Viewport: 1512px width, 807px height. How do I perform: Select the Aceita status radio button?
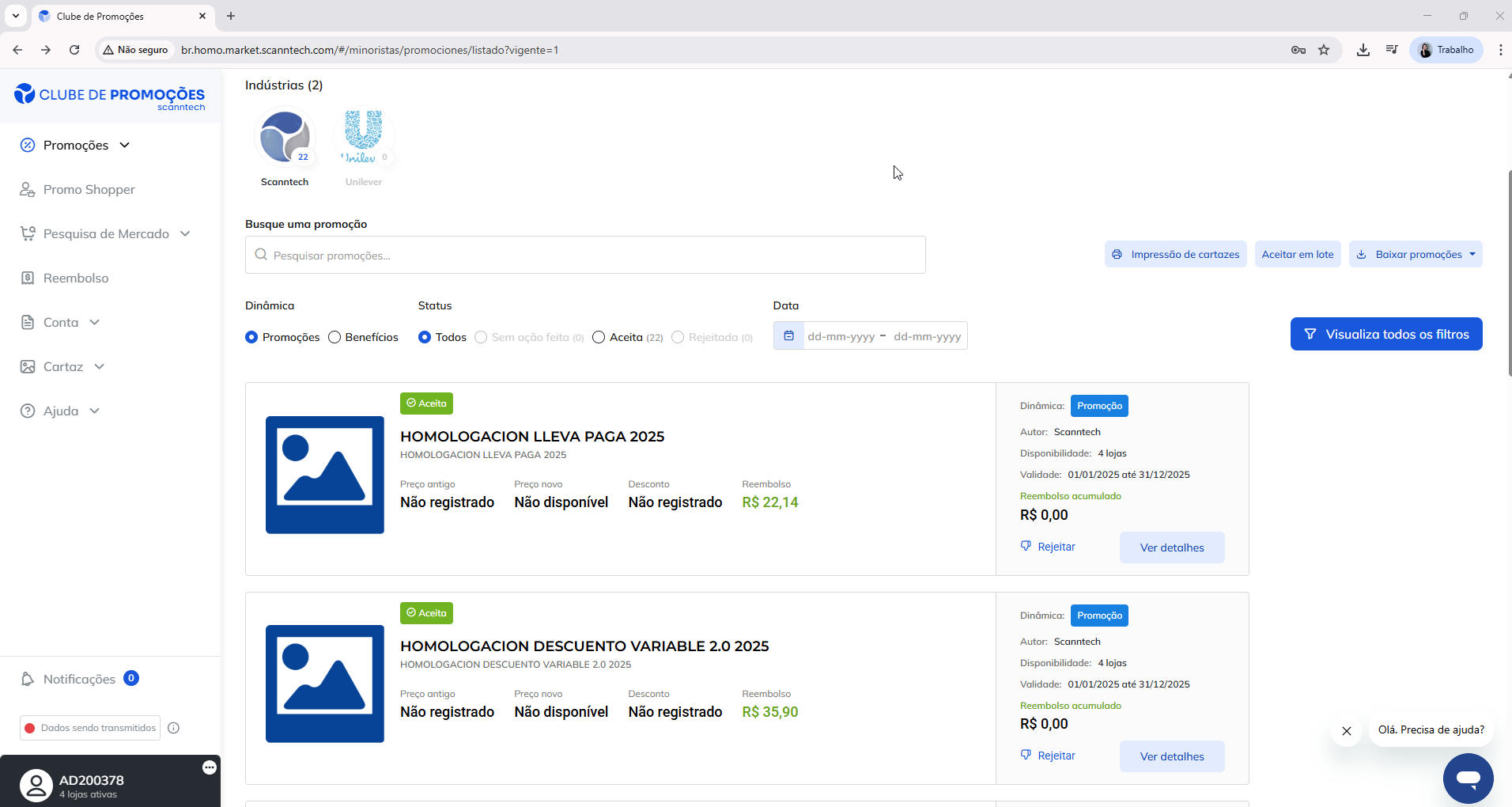599,337
